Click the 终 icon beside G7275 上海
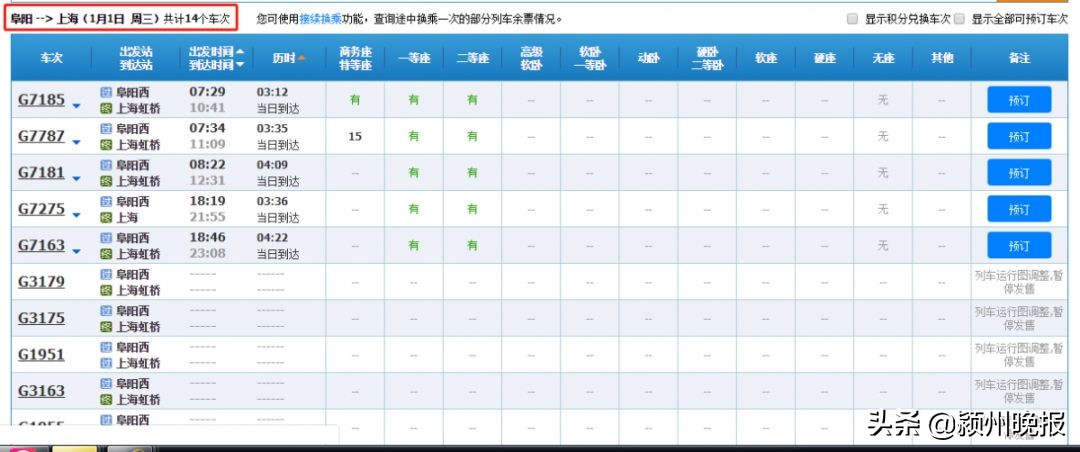Viewport: 1080px width, 452px height. pyautogui.click(x=105, y=218)
